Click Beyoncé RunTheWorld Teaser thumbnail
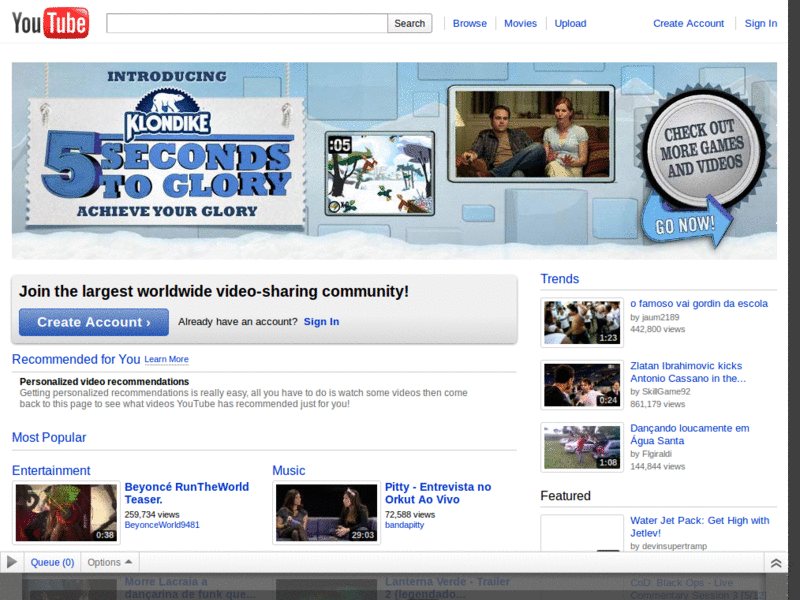This screenshot has height=600, width=800. click(x=66, y=512)
